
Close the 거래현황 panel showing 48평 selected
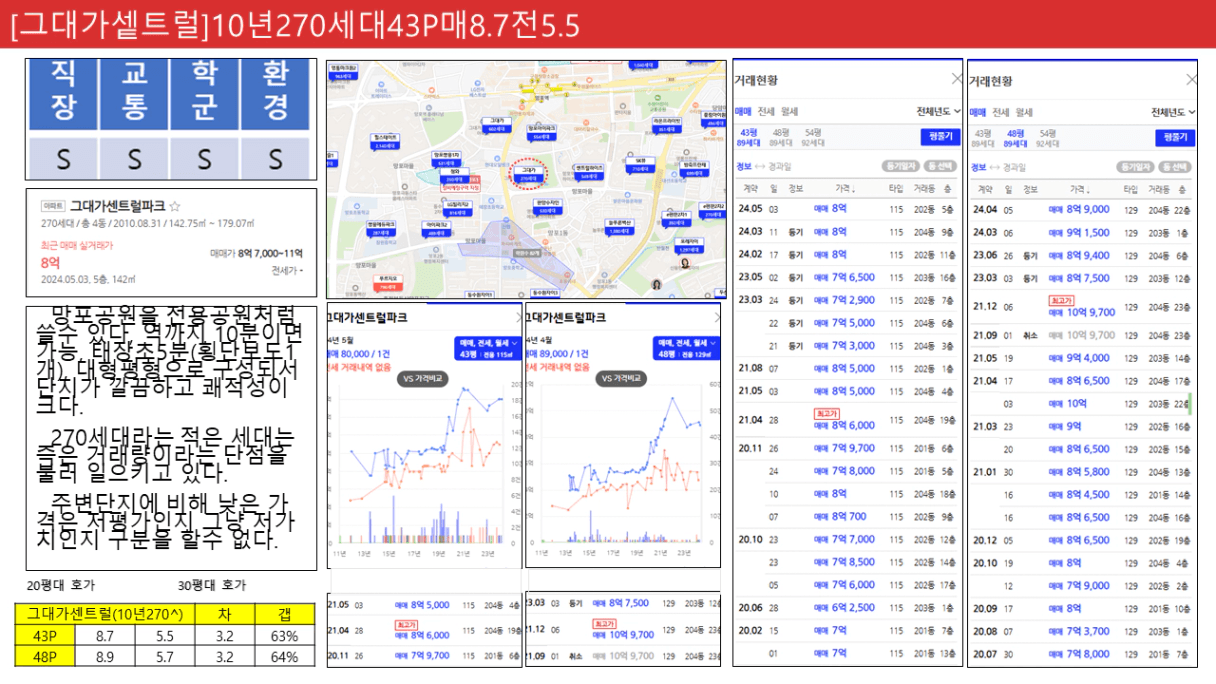1191,79
